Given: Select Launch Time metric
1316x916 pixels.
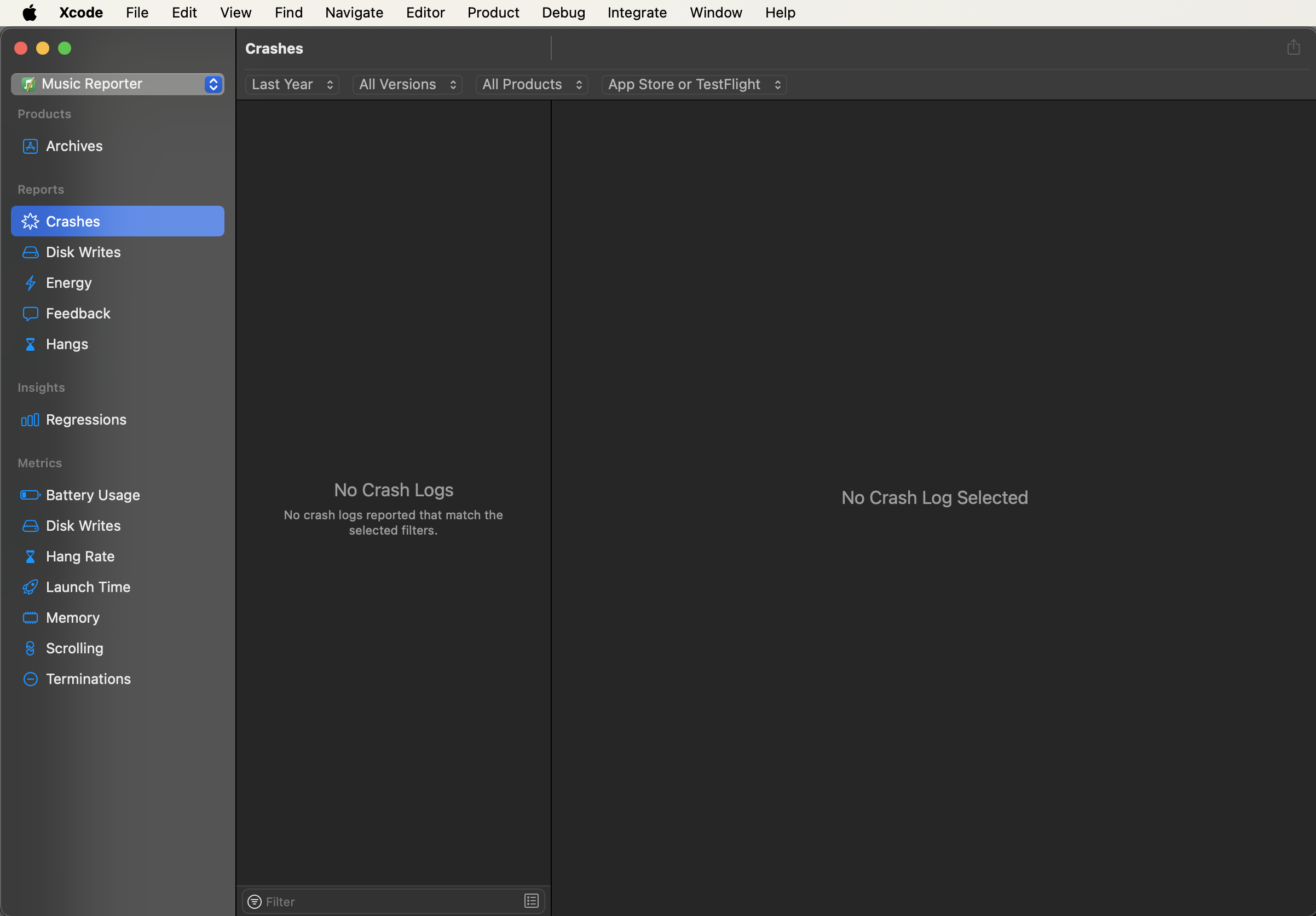Looking at the screenshot, I should tap(118, 587).
